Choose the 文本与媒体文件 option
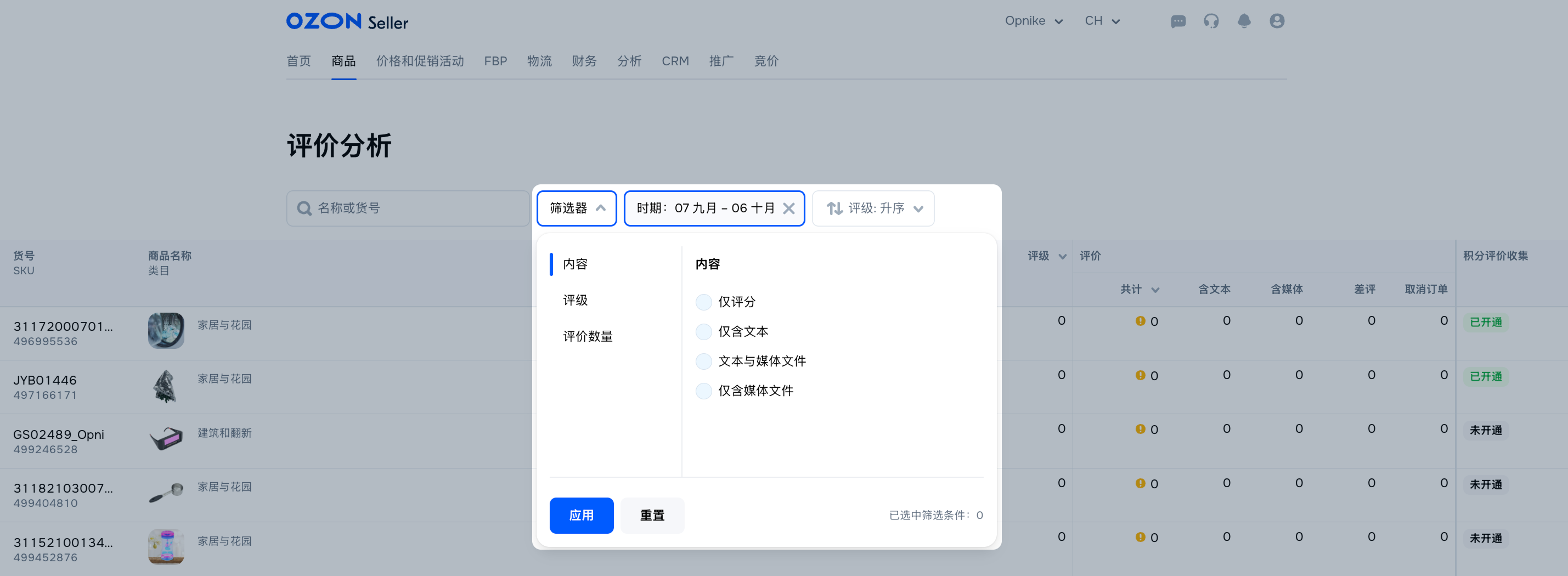 click(x=704, y=361)
